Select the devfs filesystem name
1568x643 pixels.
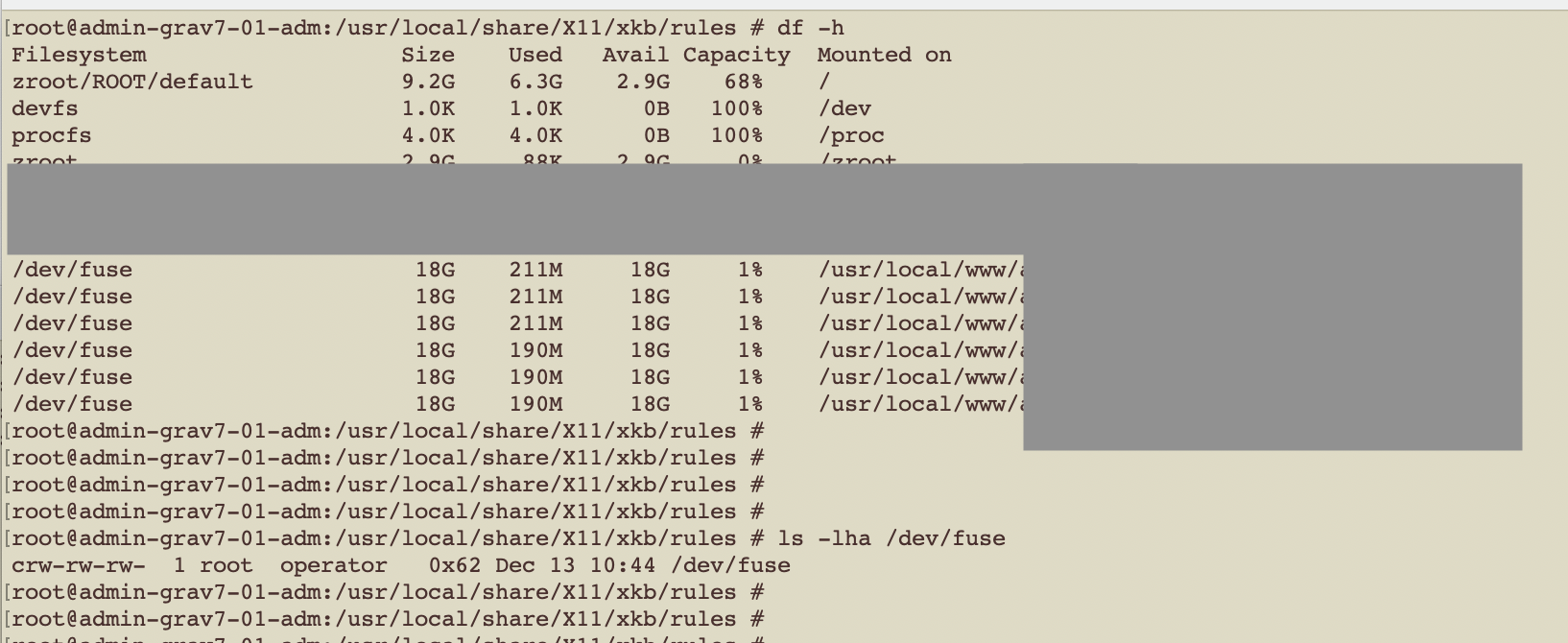point(45,108)
